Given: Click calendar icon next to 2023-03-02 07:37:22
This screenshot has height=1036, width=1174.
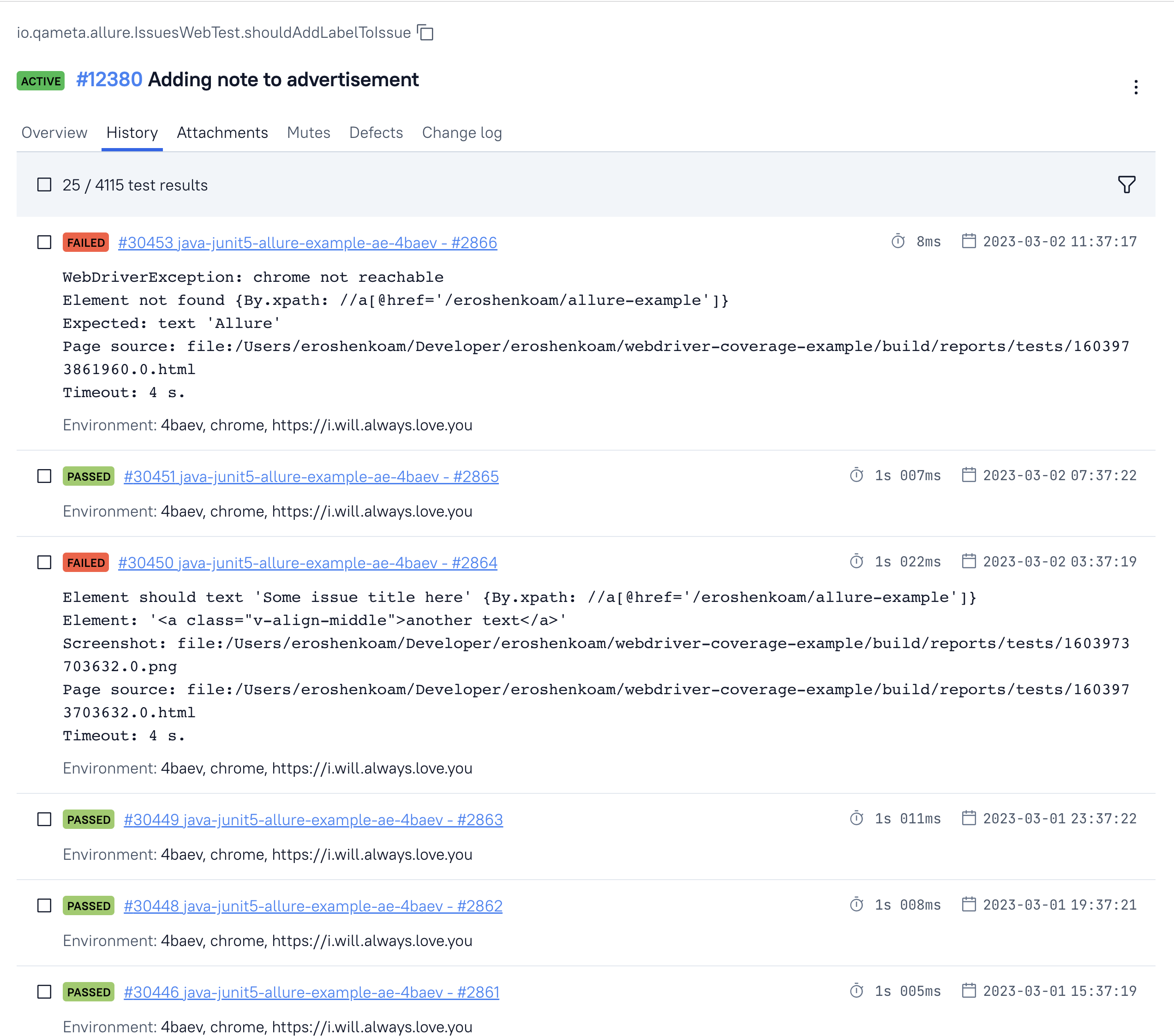Looking at the screenshot, I should pos(968,475).
